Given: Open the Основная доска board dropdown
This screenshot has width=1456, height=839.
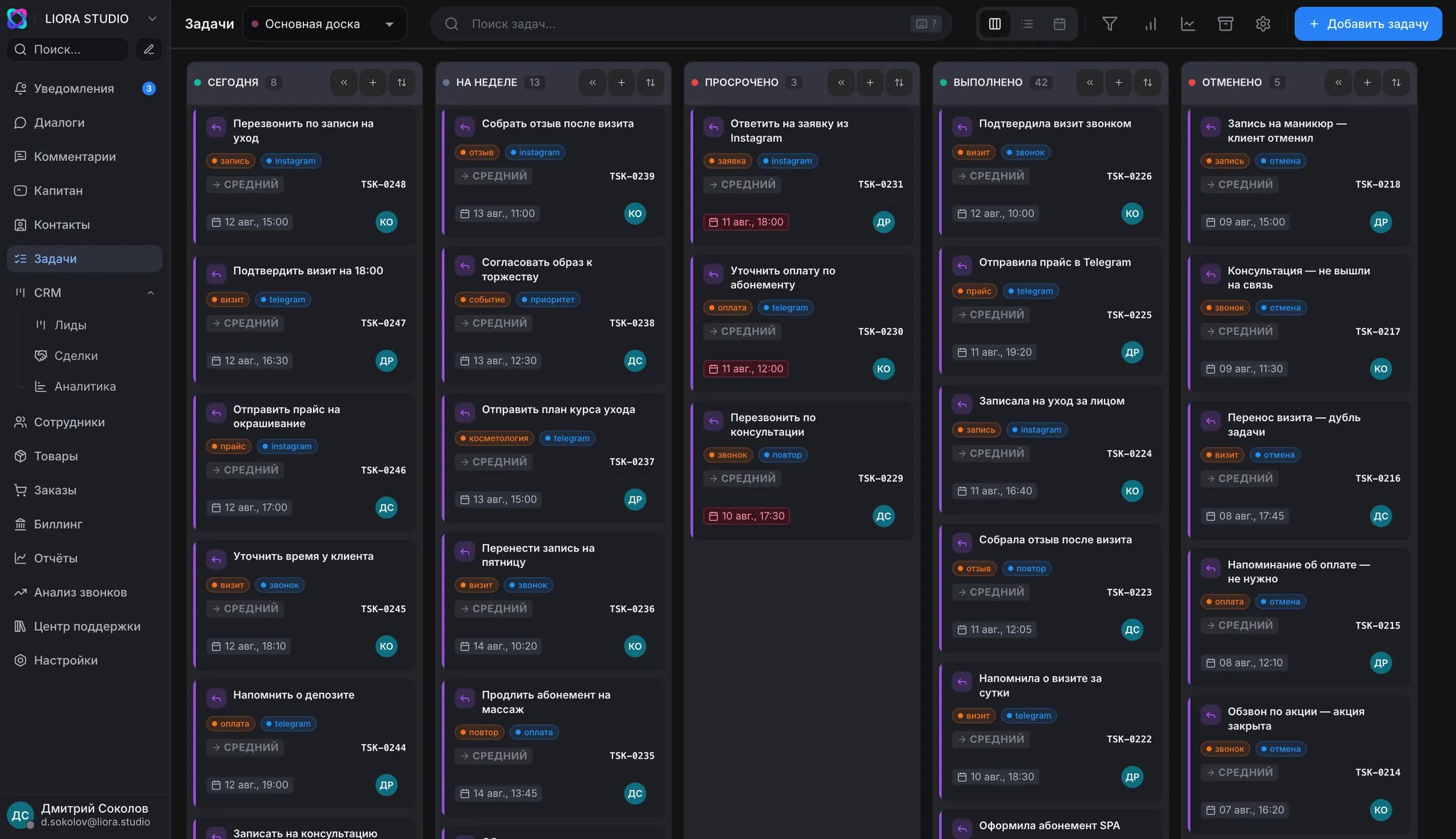Looking at the screenshot, I should (324, 24).
